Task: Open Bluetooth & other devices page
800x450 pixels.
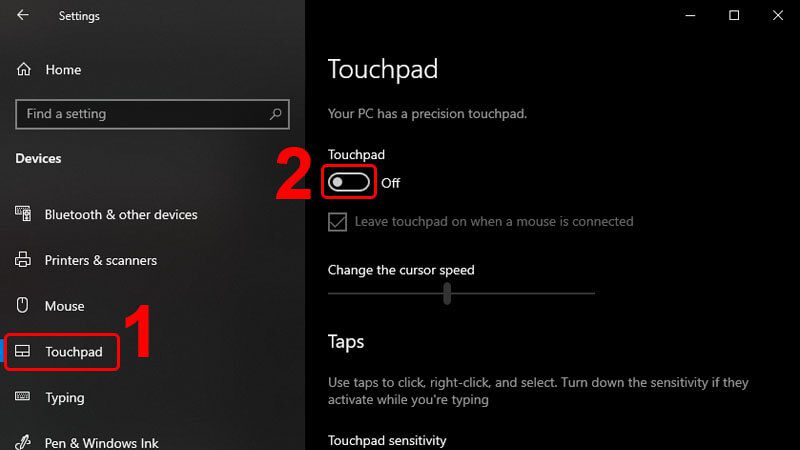Action: (120, 215)
